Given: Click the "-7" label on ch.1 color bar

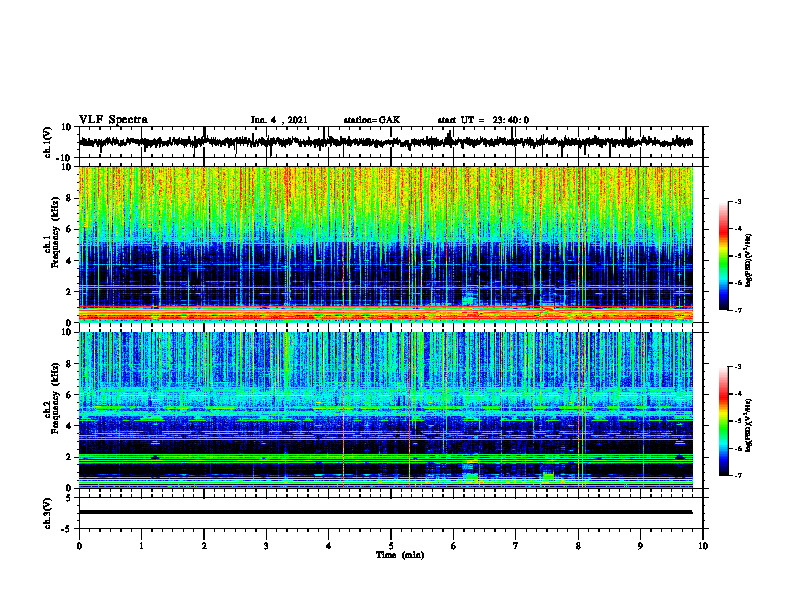Looking at the screenshot, I should (738, 310).
